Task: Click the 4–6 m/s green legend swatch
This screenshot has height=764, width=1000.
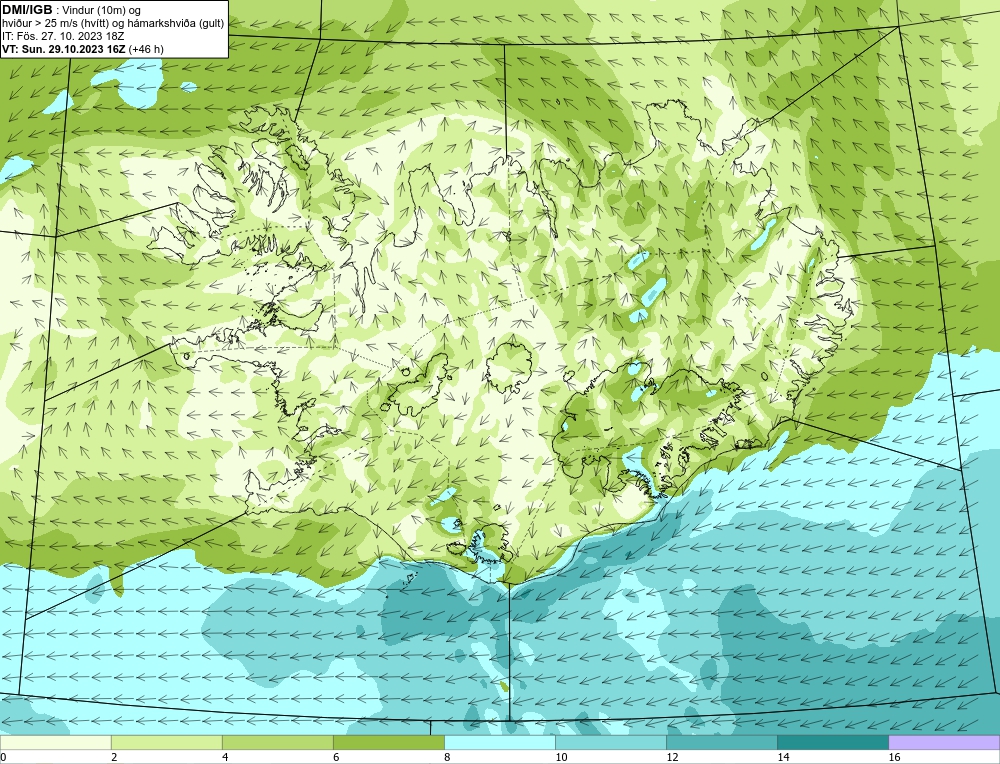Action: (x=277, y=742)
